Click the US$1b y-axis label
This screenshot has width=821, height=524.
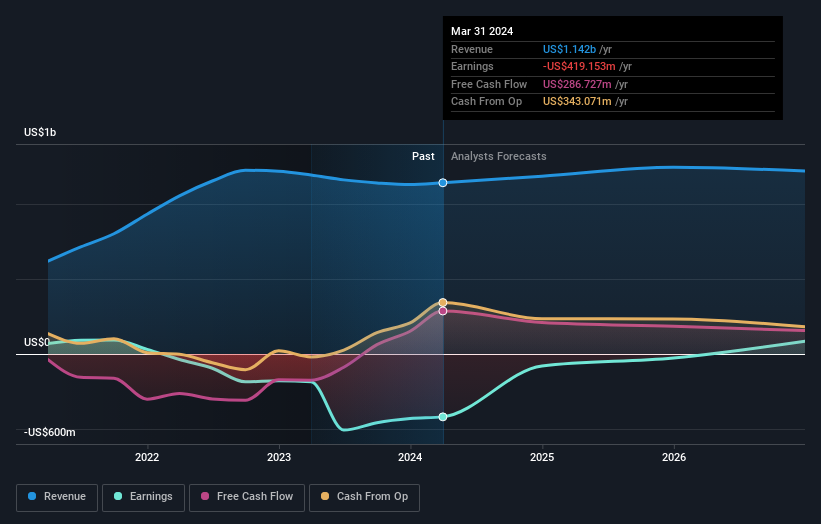40,132
